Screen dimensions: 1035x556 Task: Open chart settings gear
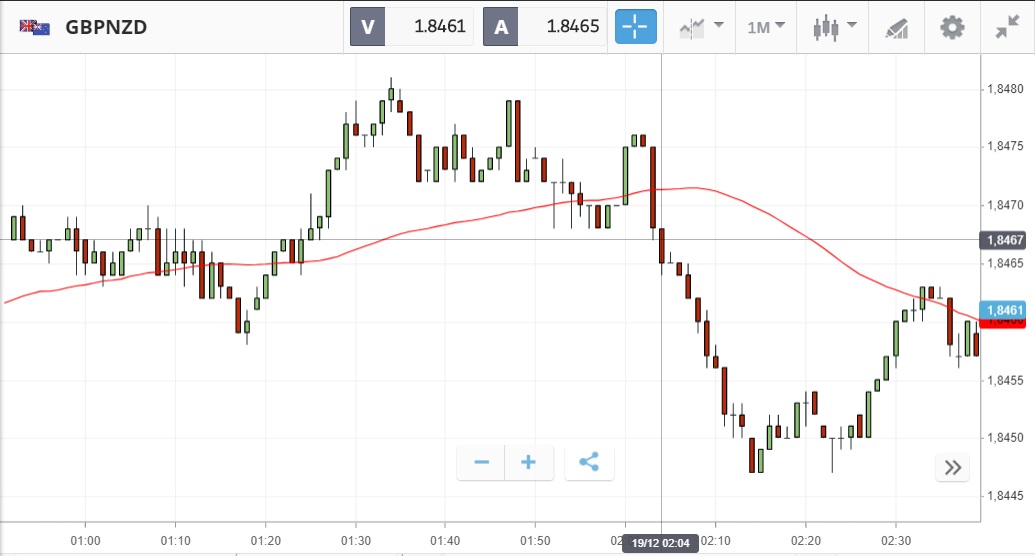(x=952, y=27)
